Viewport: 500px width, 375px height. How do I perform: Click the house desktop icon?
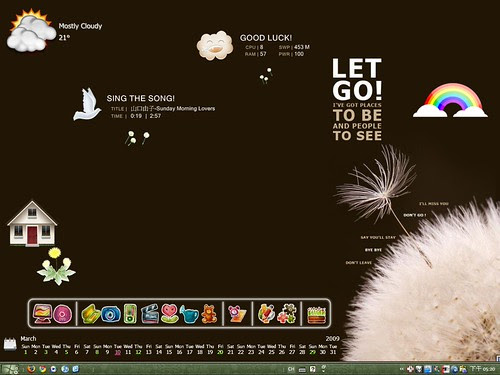coord(32,223)
